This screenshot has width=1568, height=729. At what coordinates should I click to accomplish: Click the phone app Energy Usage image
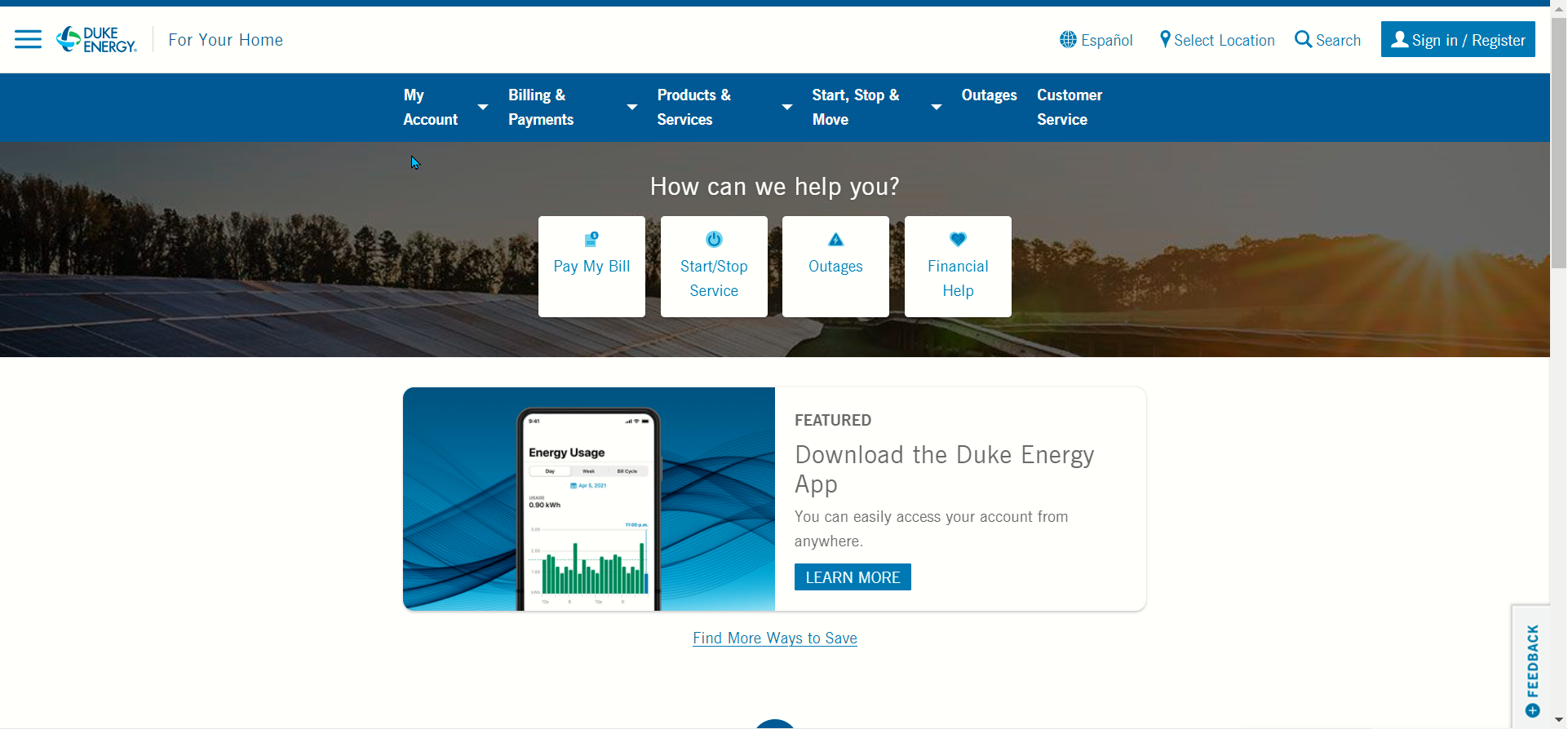pyautogui.click(x=588, y=499)
